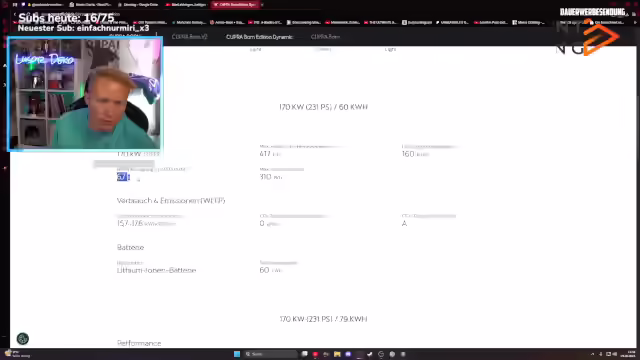Expand the hidden system tray icons chevron
Viewport: 640px width, 360px height.
coord(593,354)
